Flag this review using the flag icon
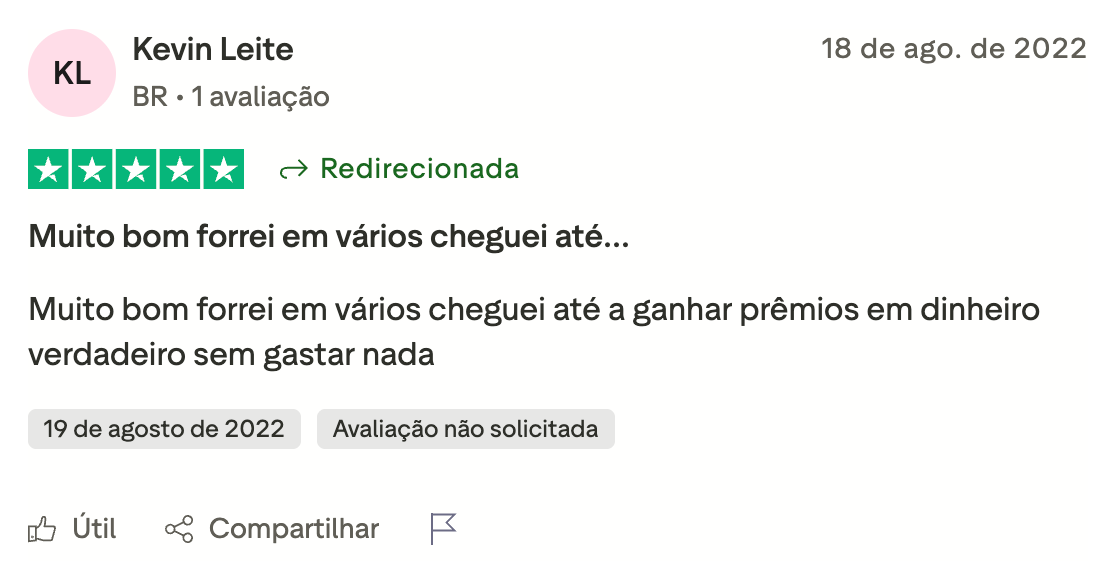This screenshot has height=566, width=1120. 444,529
